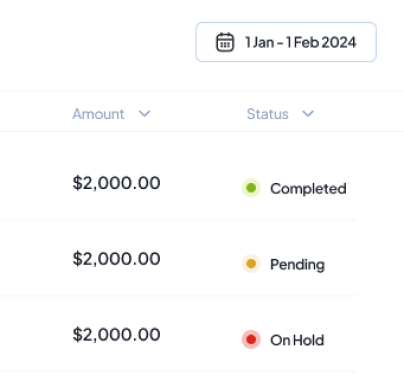Select the Completed status label
The height and width of the screenshot is (382, 404).
click(308, 189)
